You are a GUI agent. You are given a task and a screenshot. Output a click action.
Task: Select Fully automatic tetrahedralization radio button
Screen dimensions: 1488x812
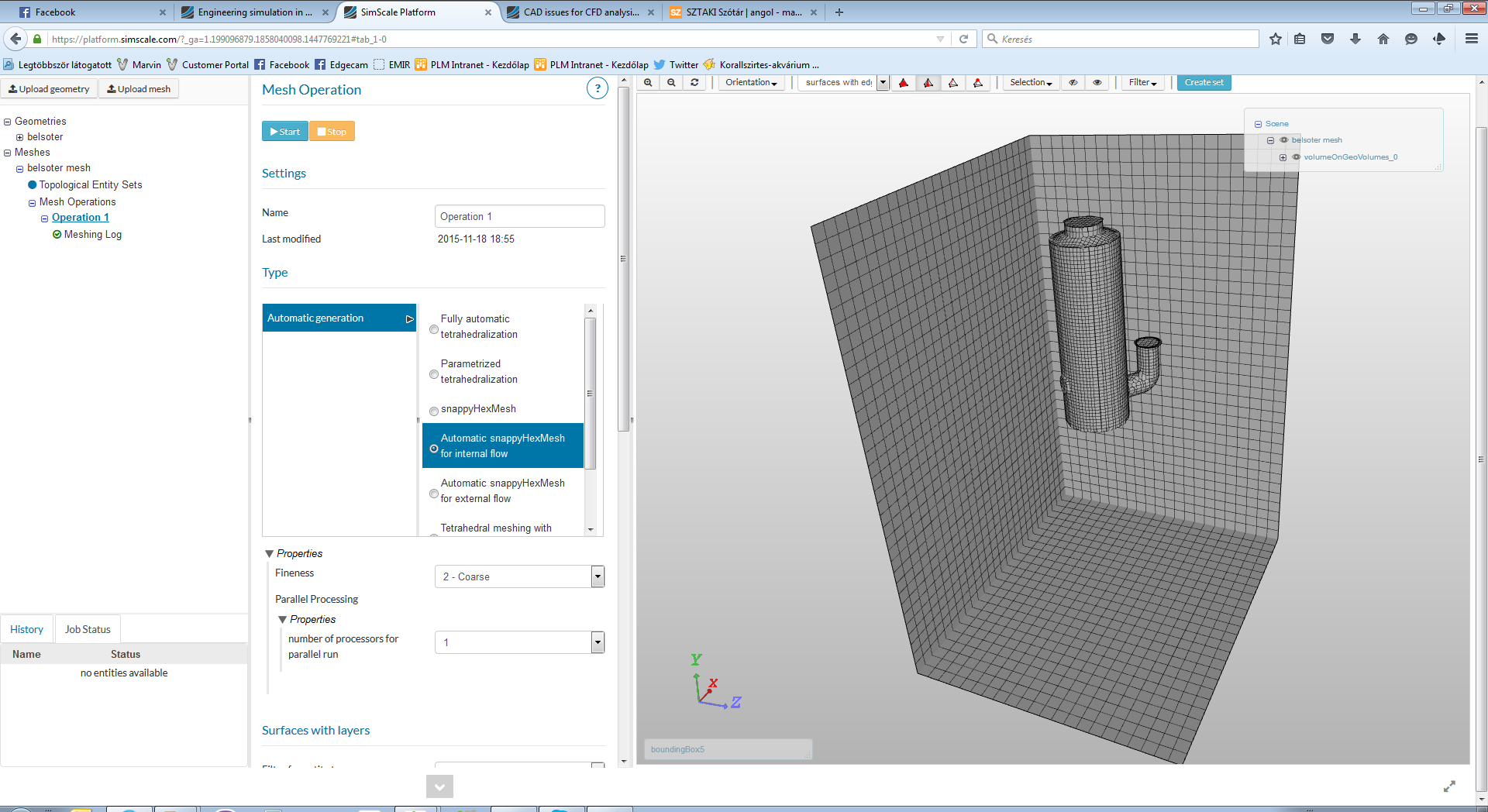[434, 329]
